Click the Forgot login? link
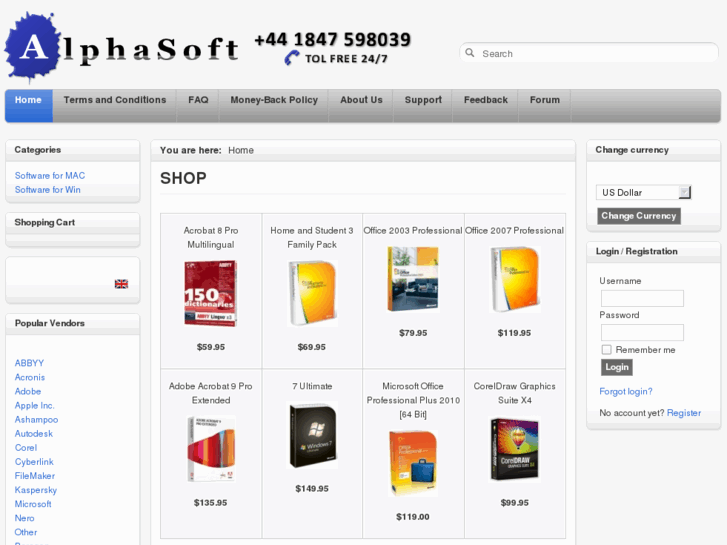Viewport: 727px width, 545px height. click(x=625, y=391)
